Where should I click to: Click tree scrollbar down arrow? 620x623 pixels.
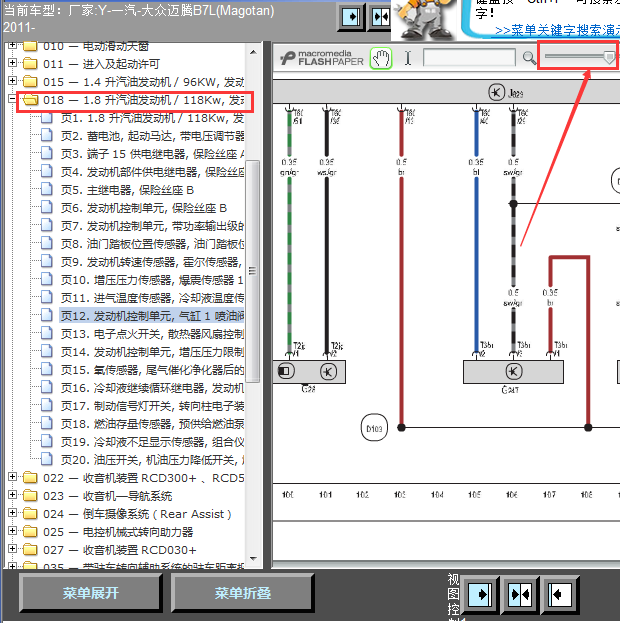[253, 559]
